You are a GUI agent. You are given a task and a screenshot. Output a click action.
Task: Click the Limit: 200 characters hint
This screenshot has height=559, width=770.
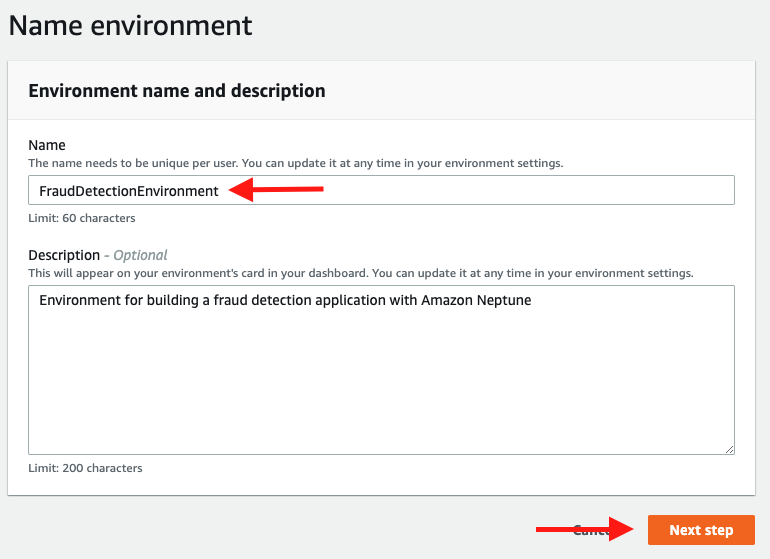85,468
